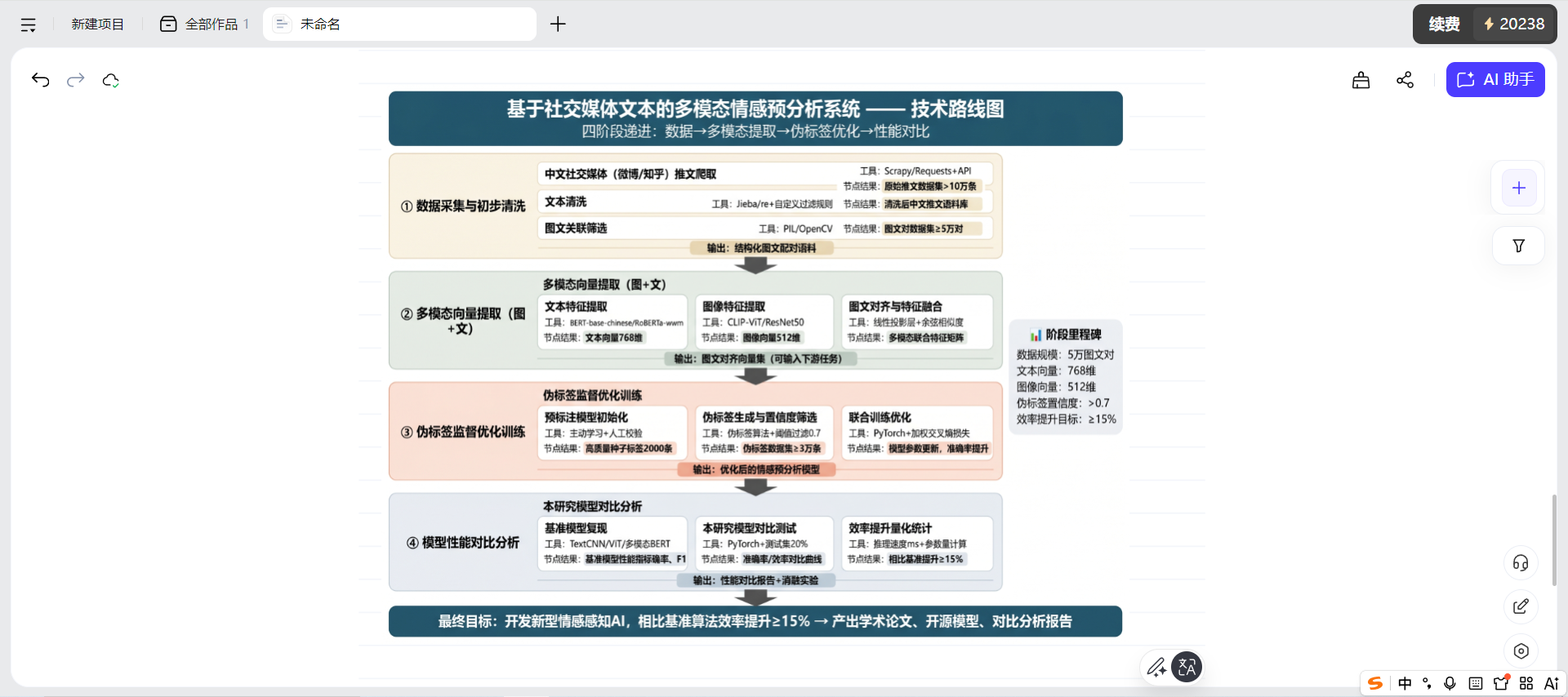Open the filter funnel icon
This screenshot has height=697, width=1568.
(1519, 246)
